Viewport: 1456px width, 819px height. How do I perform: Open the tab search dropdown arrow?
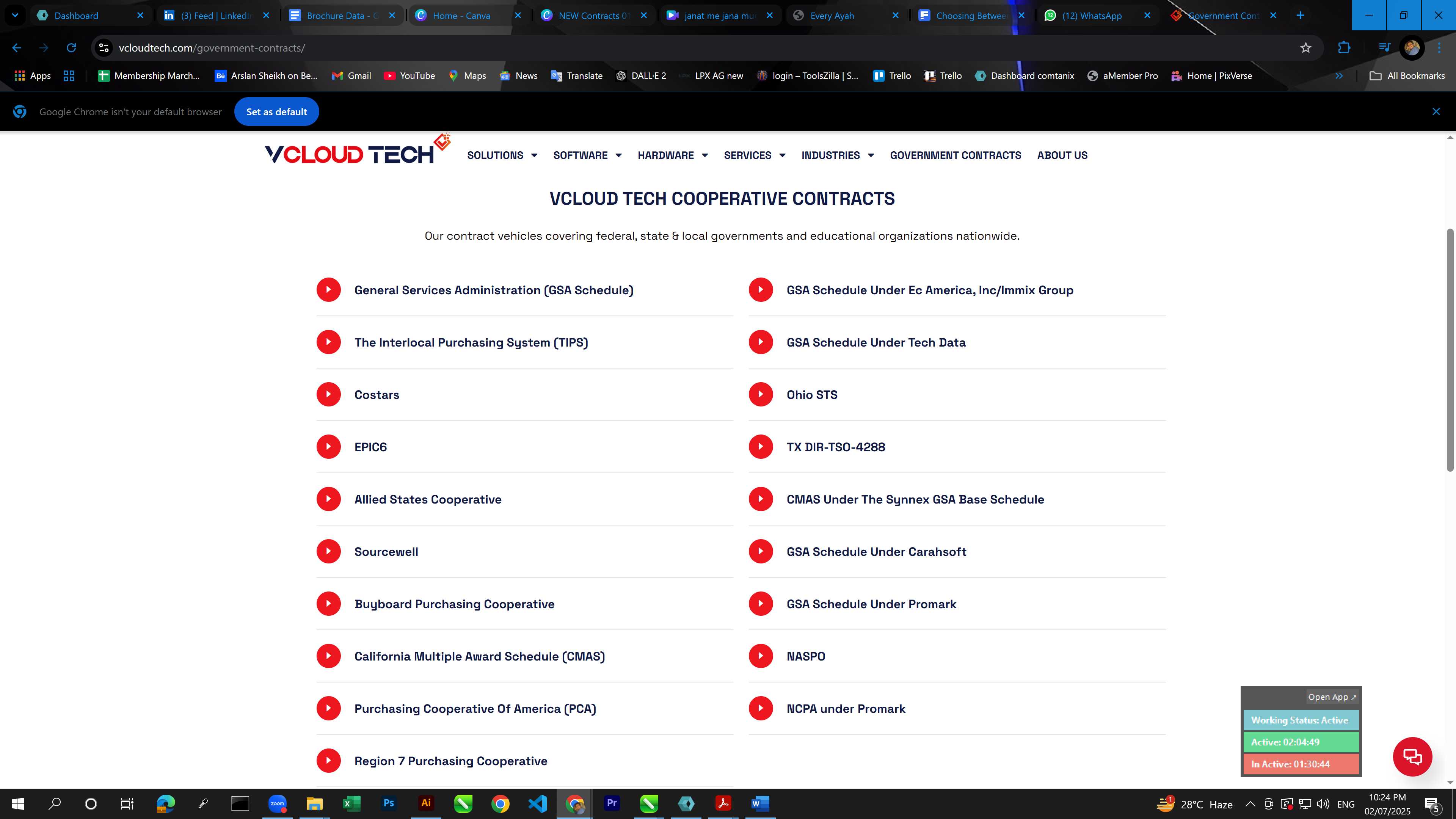[x=15, y=15]
